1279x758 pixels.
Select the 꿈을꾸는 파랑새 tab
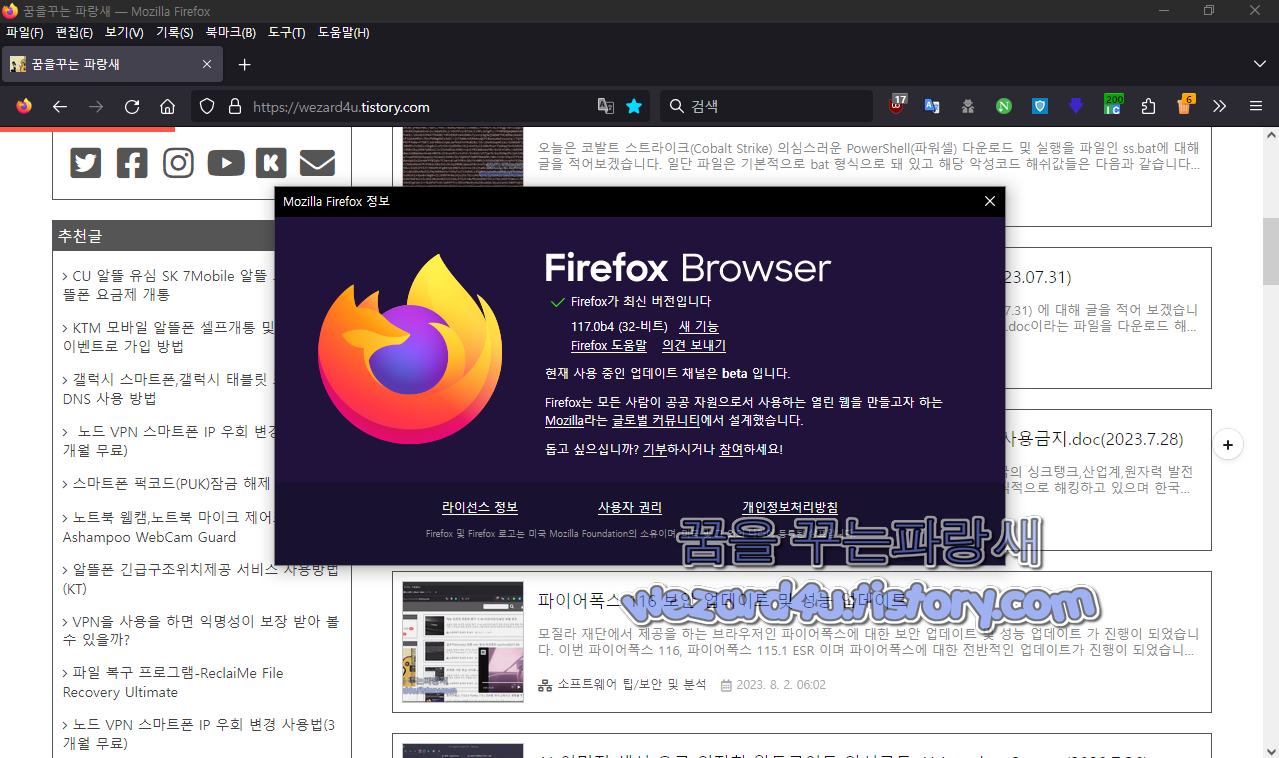coord(111,64)
